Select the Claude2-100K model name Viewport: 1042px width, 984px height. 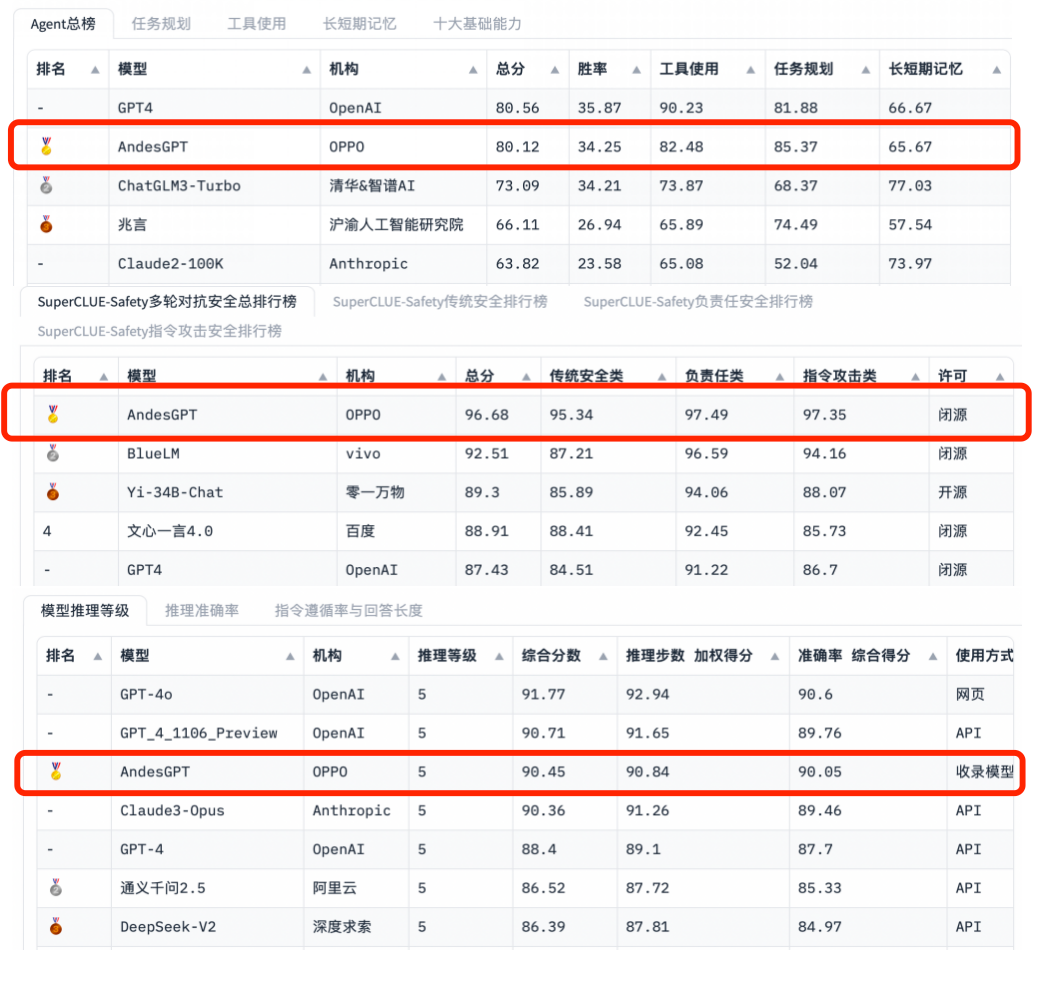[171, 264]
